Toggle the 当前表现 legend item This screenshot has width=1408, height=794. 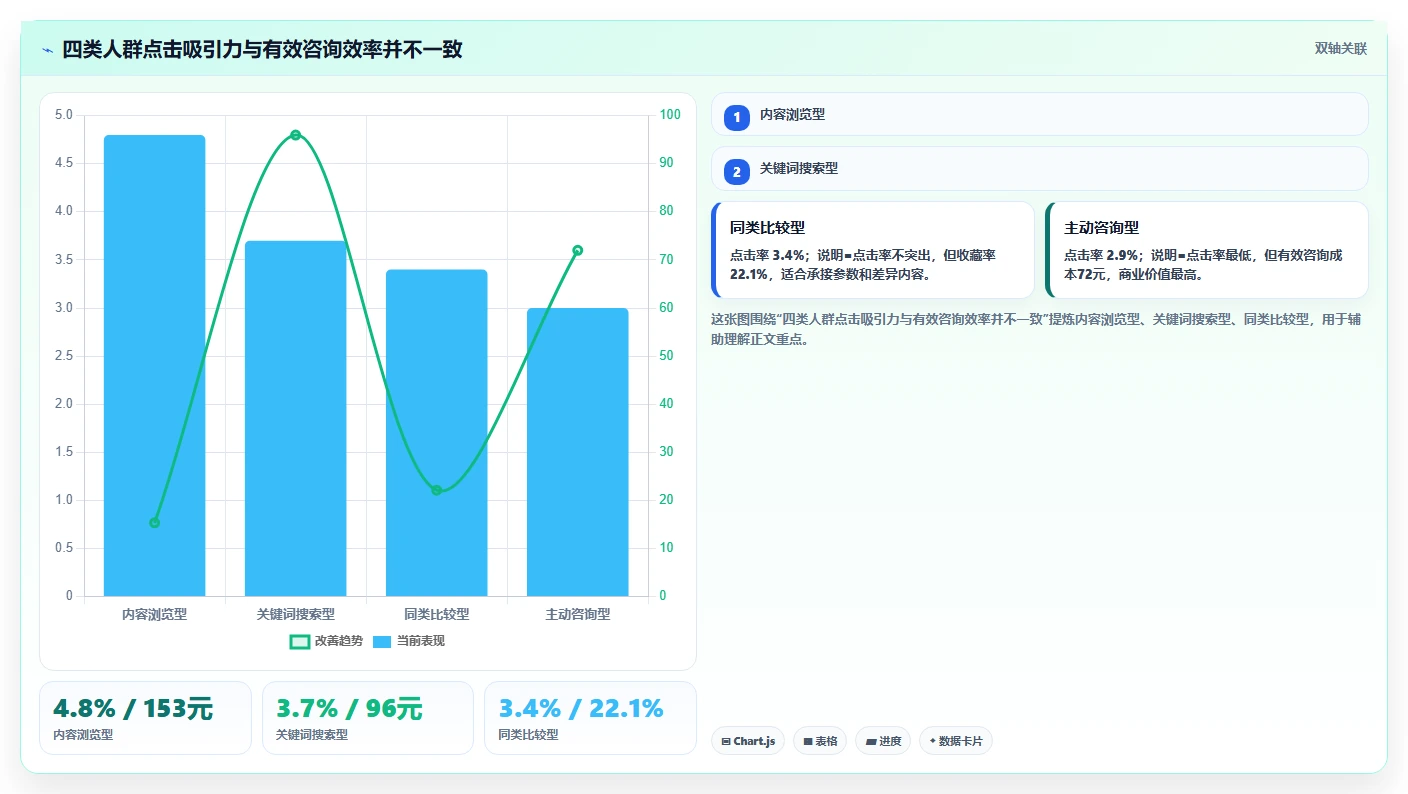point(408,641)
